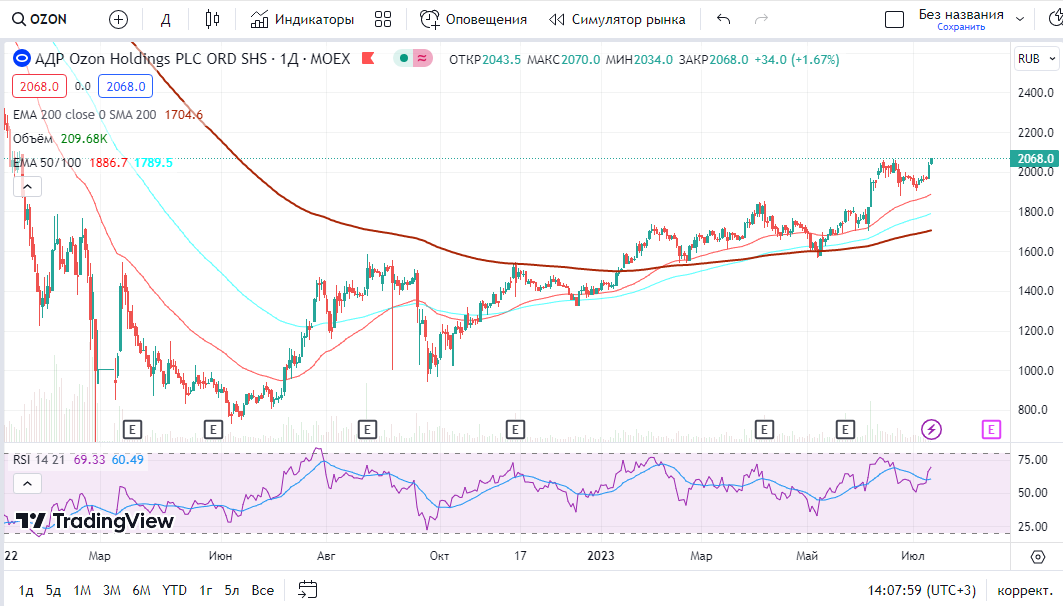Change the candlestick chart type
This screenshot has width=1063, height=606.
(212, 20)
